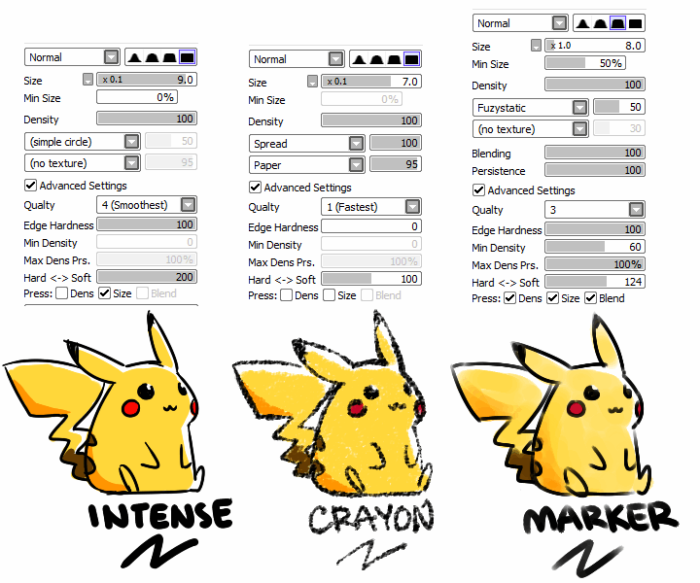Uncheck Press Blend in the Marker panel

591,298
